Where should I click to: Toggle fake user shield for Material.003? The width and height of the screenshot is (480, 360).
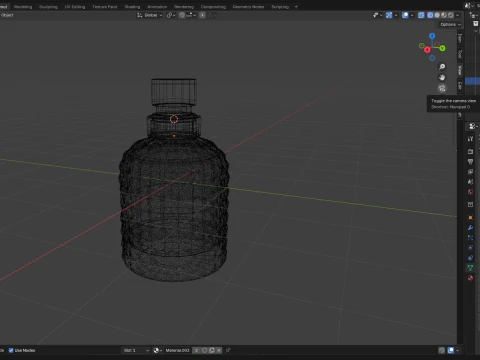click(x=205, y=350)
